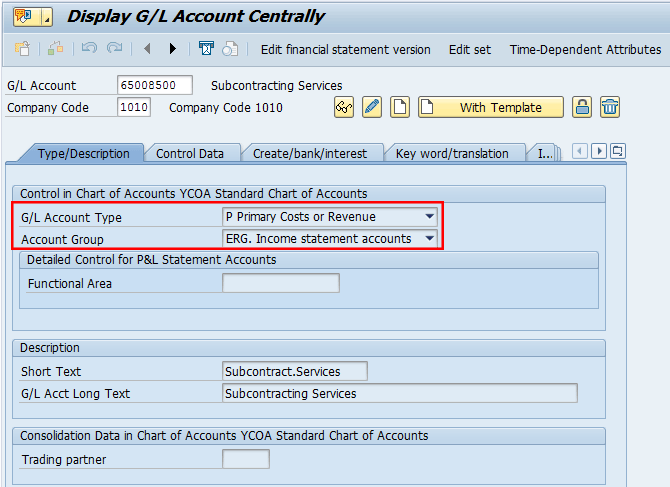Open the G/L Account Type dropdown

tap(430, 216)
